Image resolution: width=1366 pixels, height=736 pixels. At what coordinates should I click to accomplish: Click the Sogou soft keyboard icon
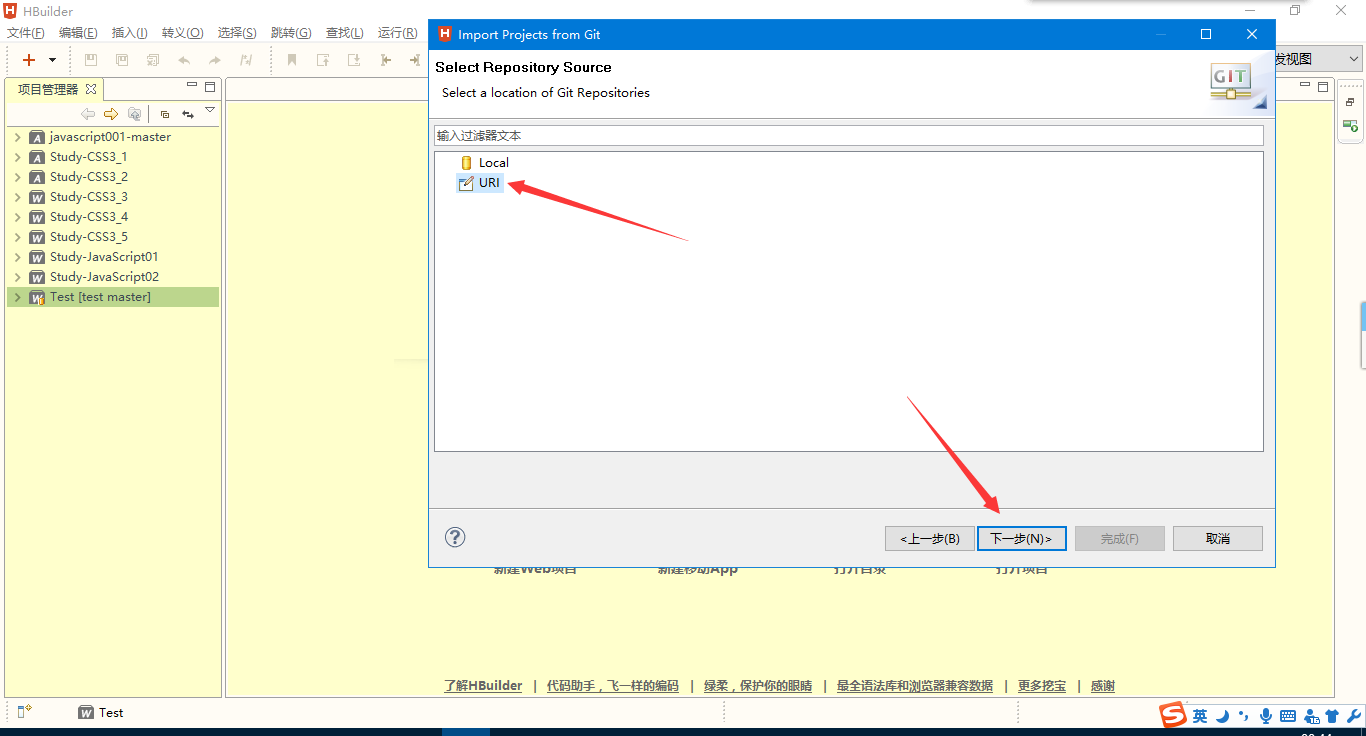tap(1288, 716)
